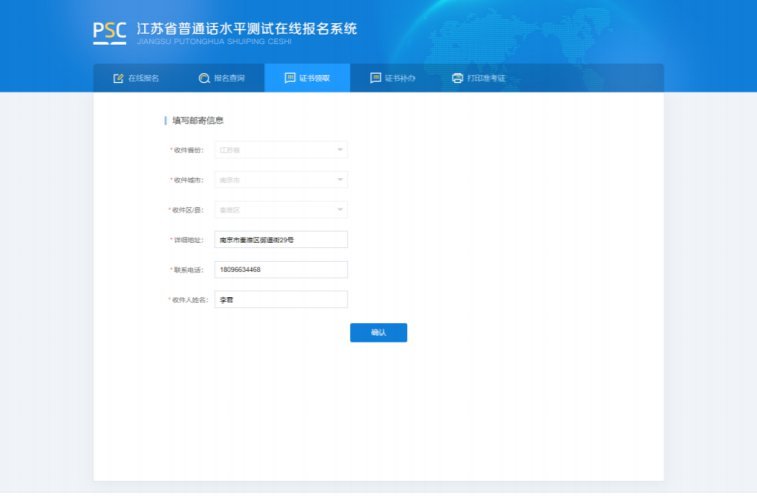Click the PSC logo in header
757x496 pixels.
(x=110, y=32)
